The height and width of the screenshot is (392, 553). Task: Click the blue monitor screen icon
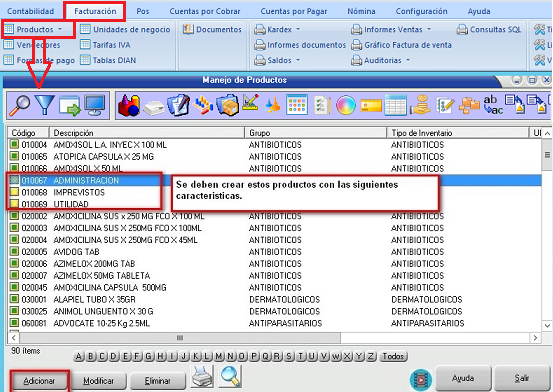pyautogui.click(x=94, y=105)
